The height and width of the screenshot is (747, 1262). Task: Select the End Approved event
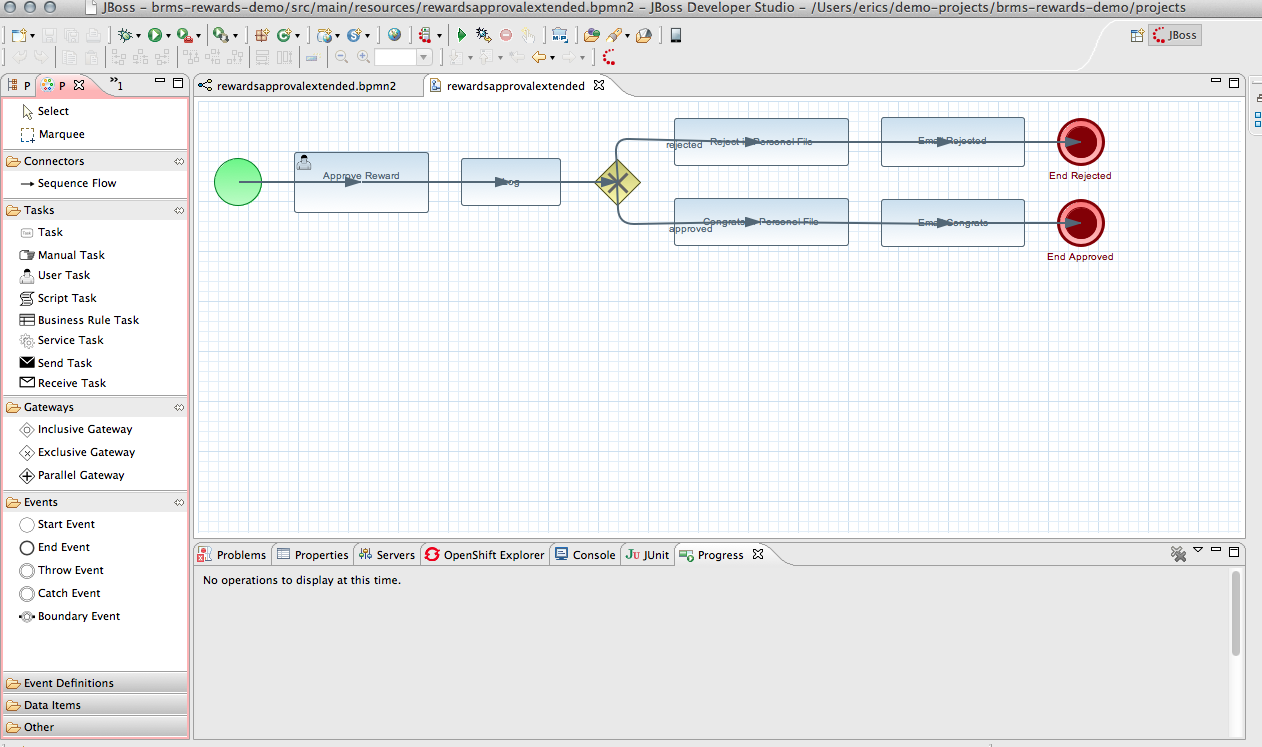[x=1080, y=223]
